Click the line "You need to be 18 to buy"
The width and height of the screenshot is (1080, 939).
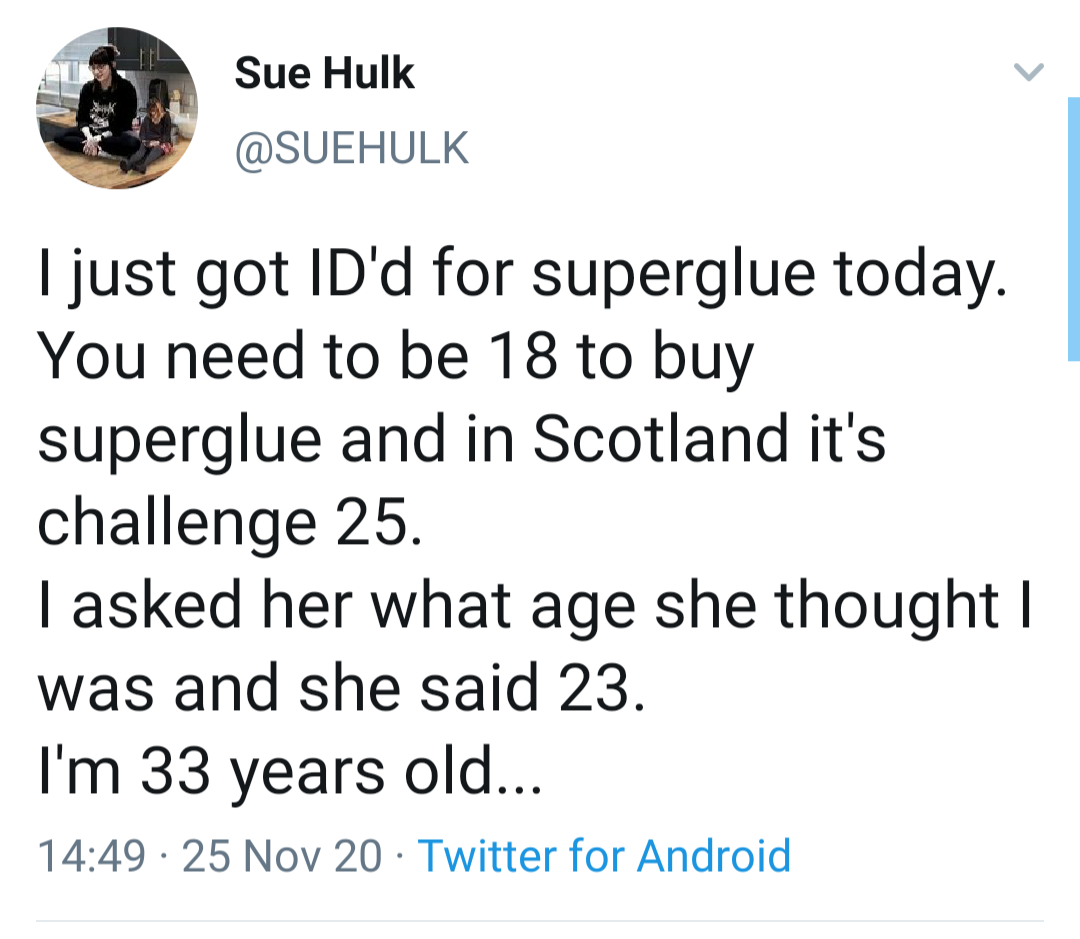click(x=396, y=357)
